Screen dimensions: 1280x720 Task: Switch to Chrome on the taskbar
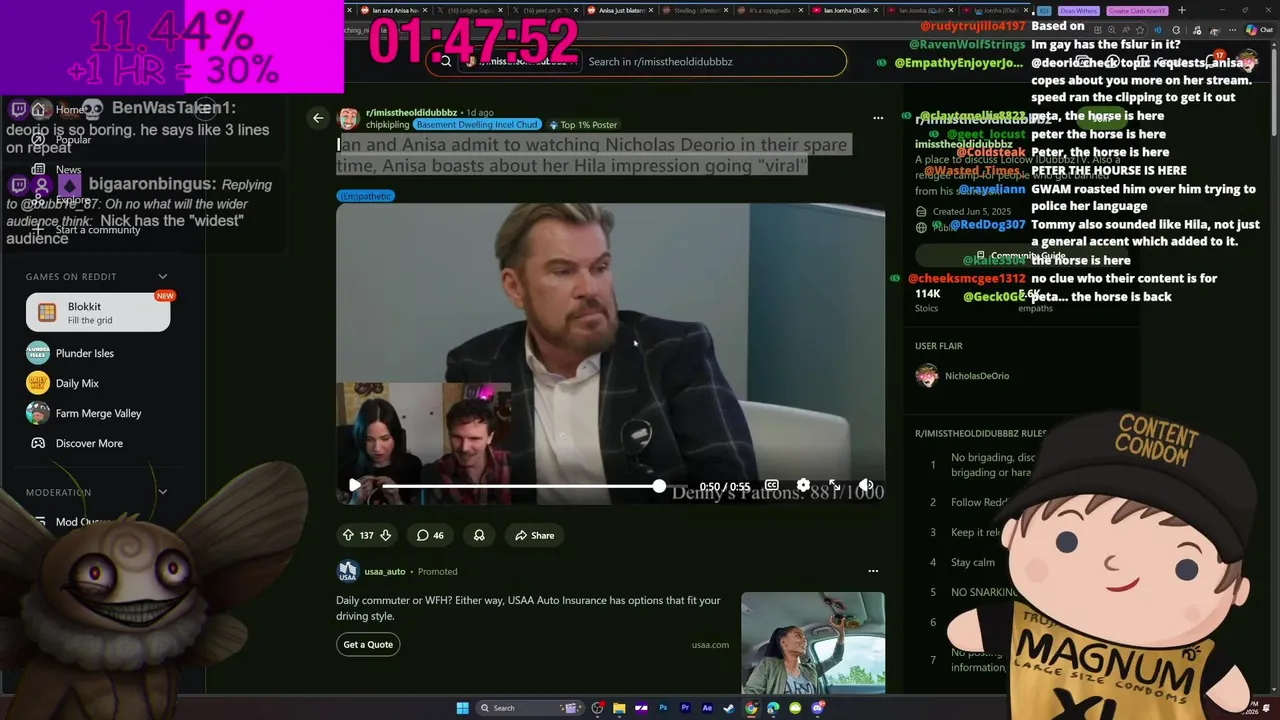[x=751, y=708]
